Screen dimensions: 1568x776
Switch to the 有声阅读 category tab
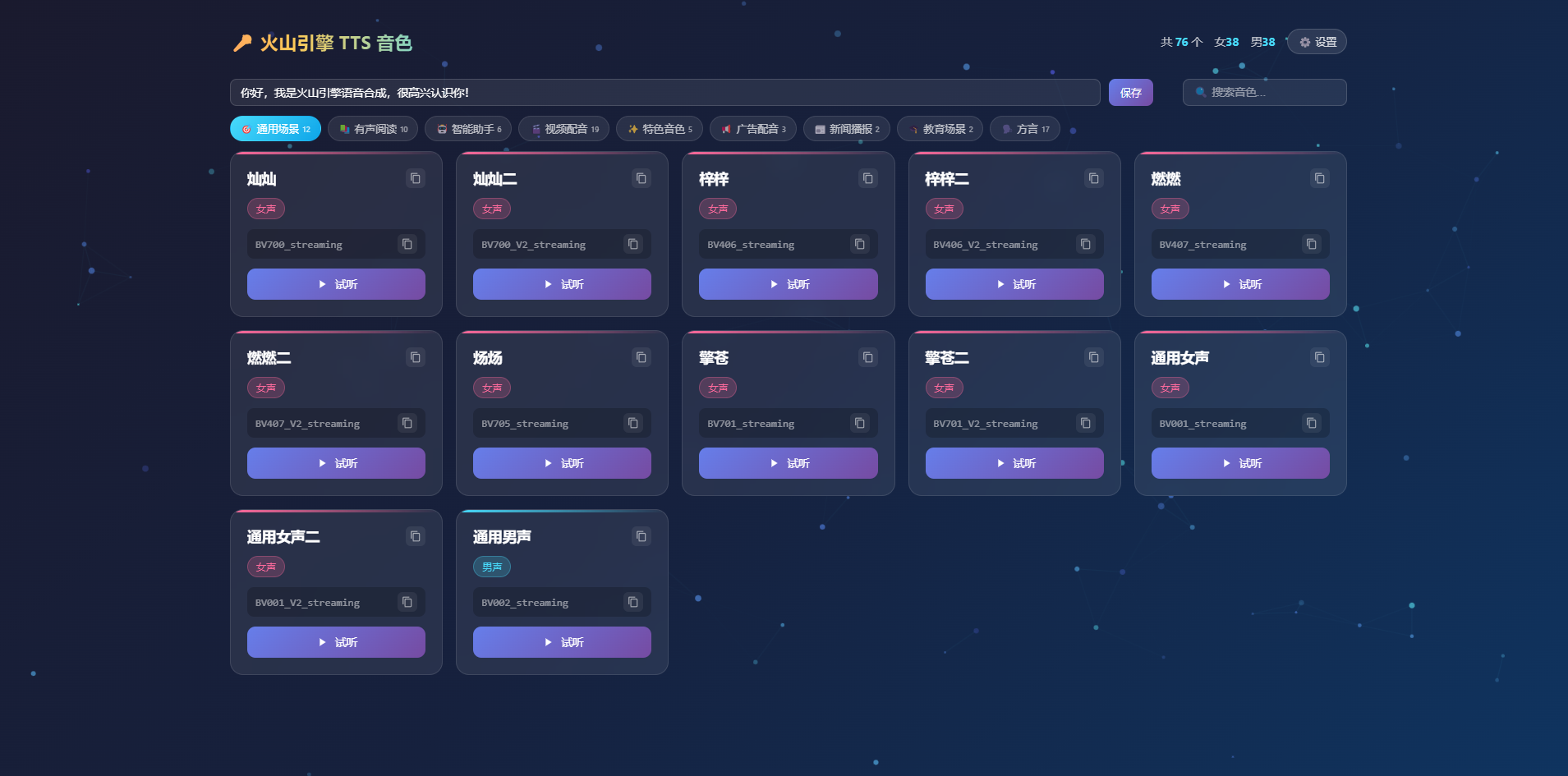[373, 129]
